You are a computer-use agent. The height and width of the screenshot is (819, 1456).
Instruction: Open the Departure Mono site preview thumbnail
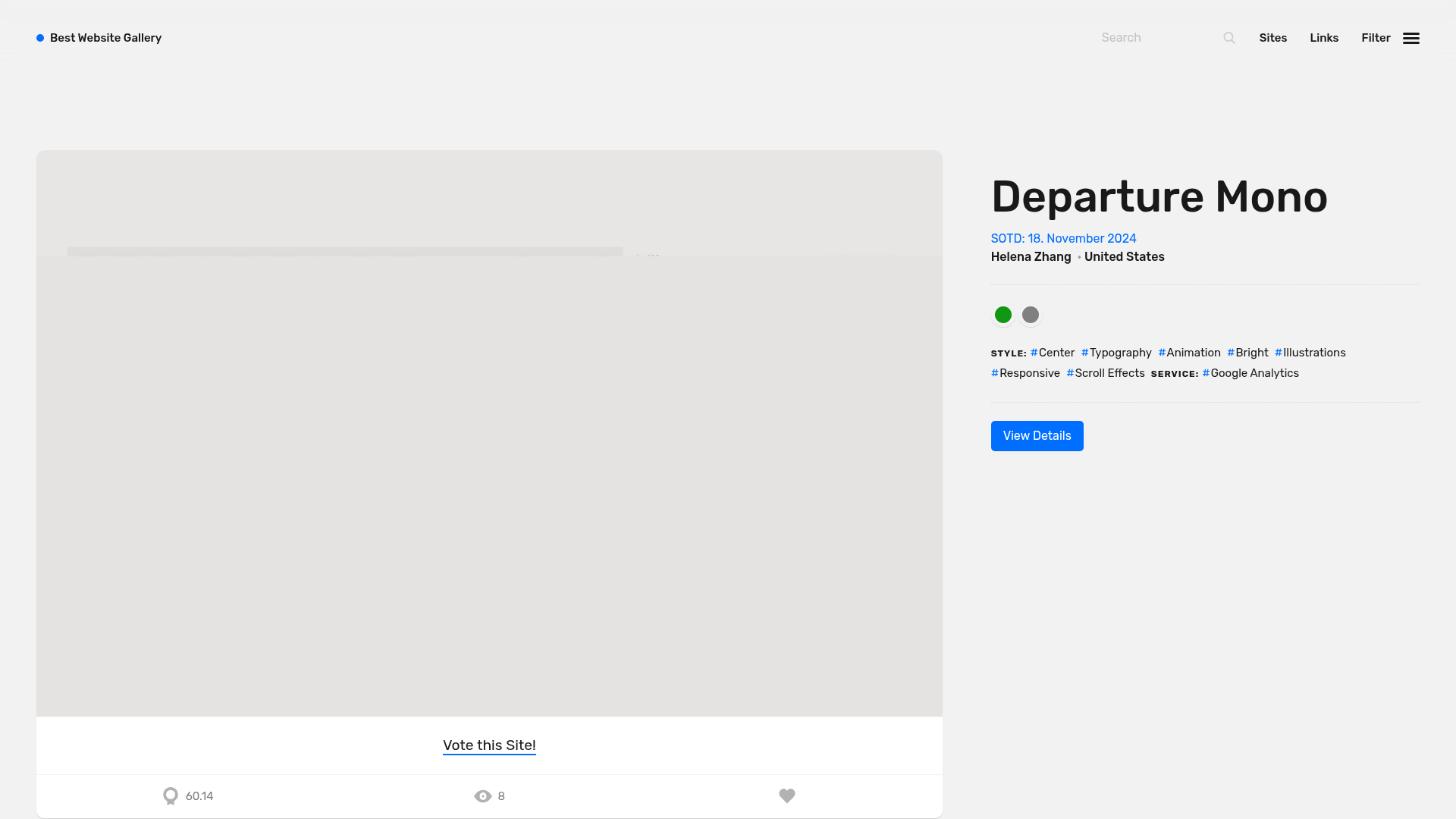coord(489,433)
